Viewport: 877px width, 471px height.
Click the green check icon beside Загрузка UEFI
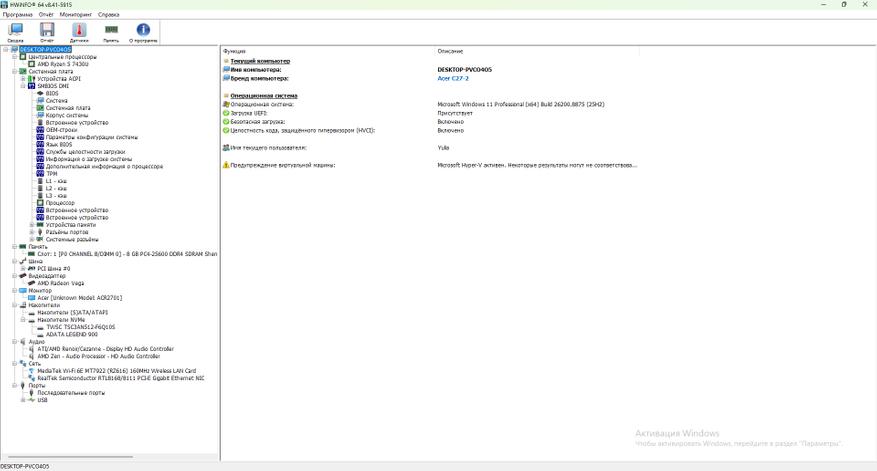[x=226, y=113]
